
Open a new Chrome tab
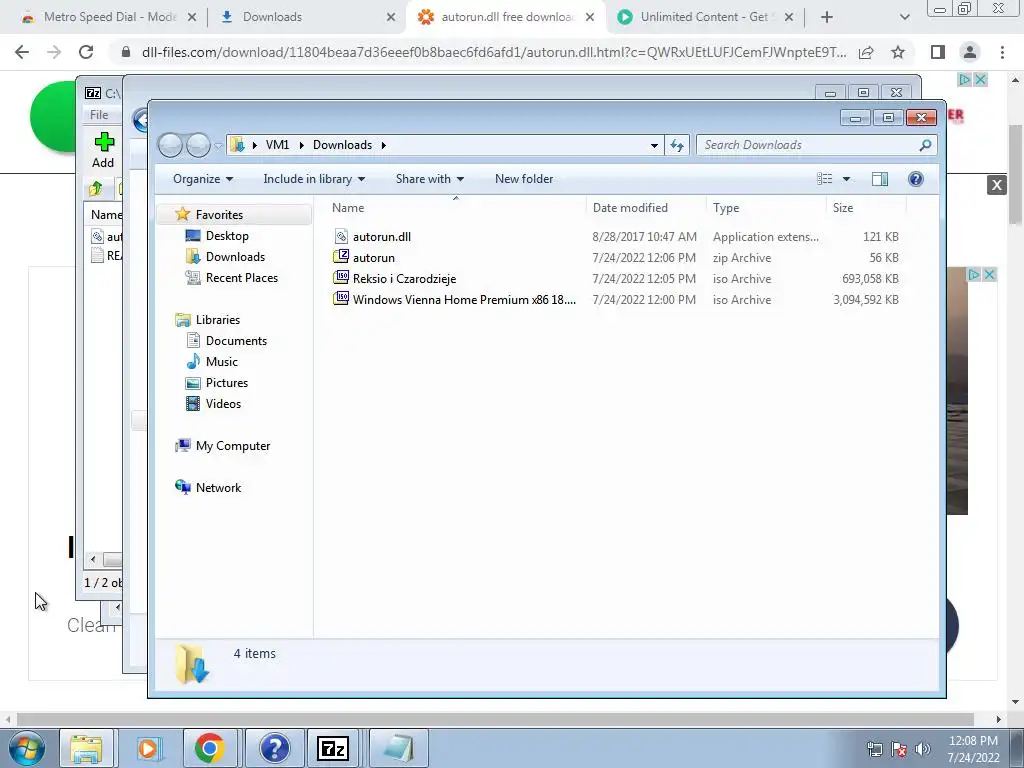(826, 17)
